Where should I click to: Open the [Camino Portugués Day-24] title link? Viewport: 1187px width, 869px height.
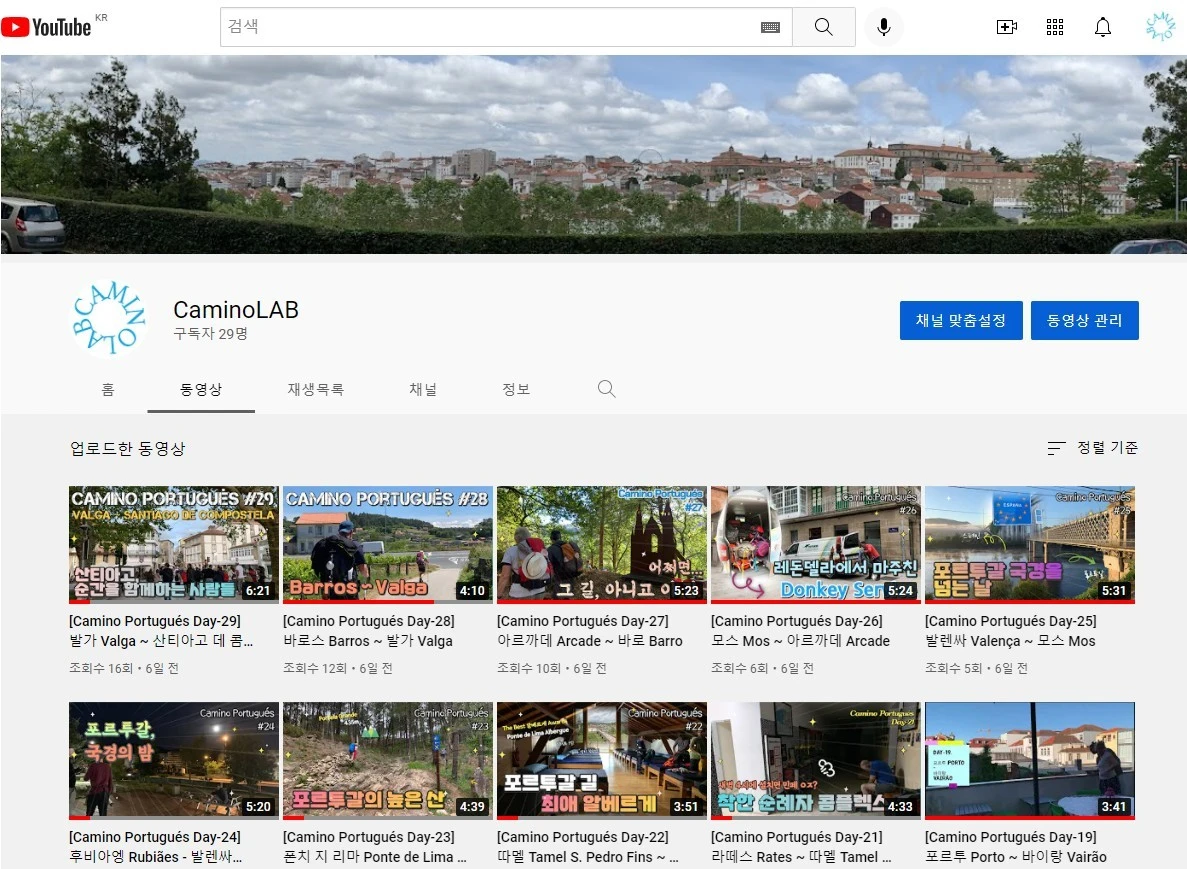(x=156, y=847)
